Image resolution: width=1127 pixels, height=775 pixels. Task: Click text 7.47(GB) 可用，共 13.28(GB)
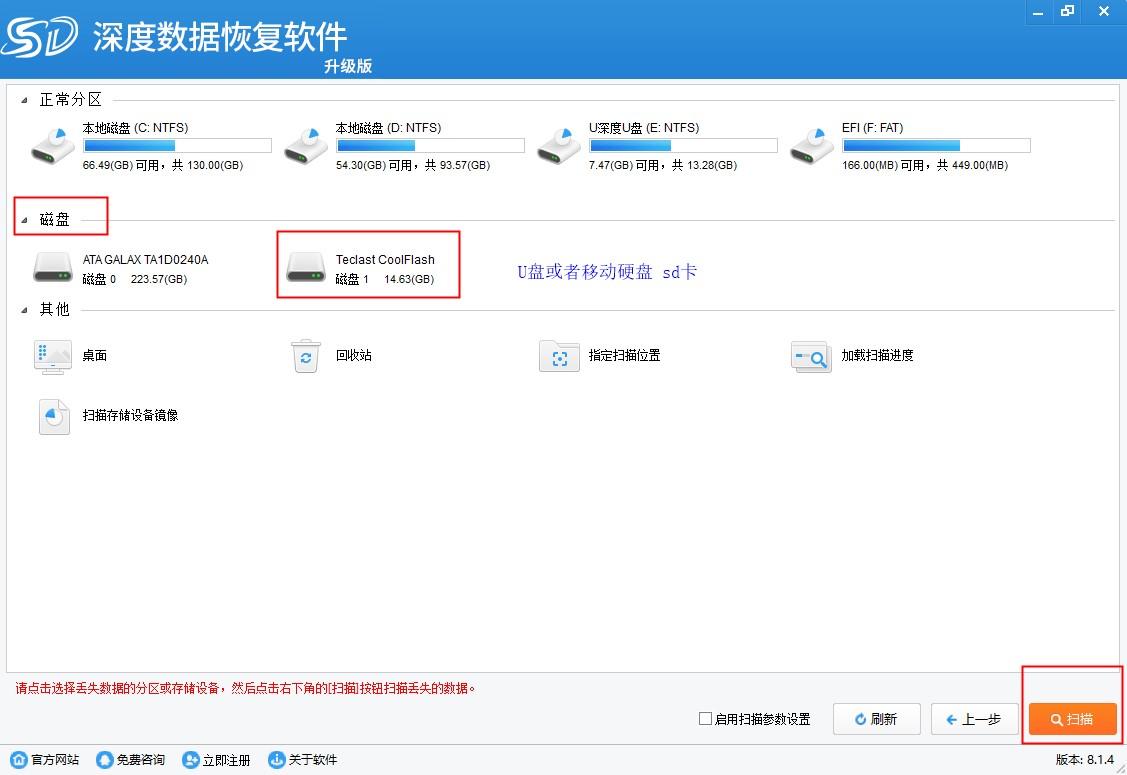point(663,165)
